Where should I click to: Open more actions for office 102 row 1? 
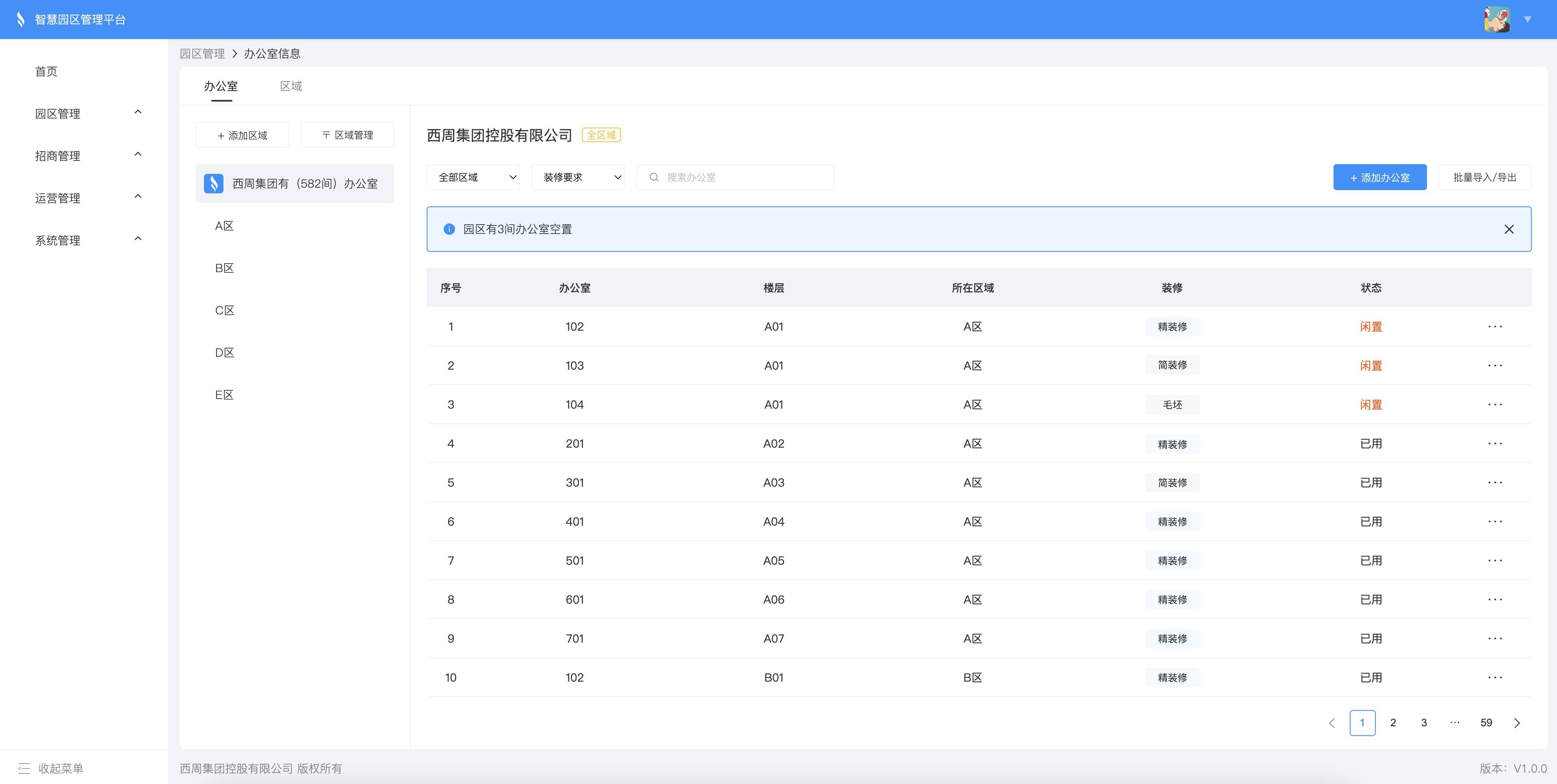(1495, 327)
